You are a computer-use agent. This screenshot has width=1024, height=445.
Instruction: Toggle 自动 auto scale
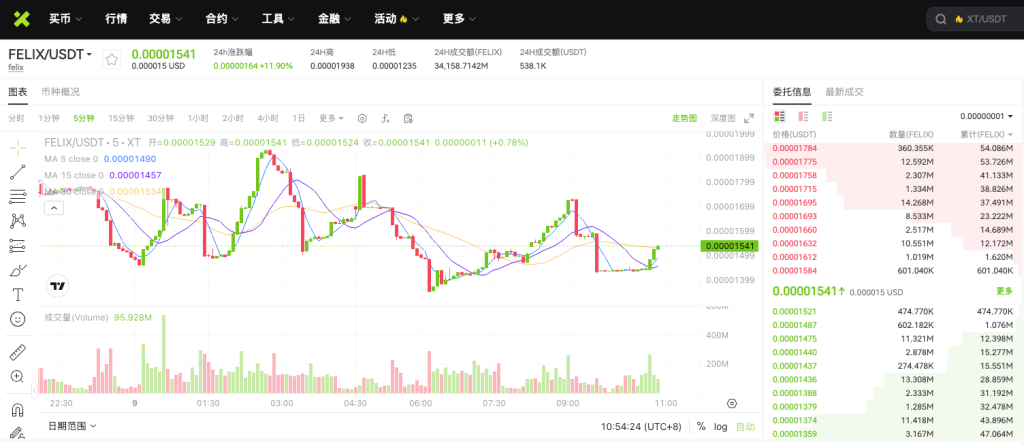tap(745, 427)
